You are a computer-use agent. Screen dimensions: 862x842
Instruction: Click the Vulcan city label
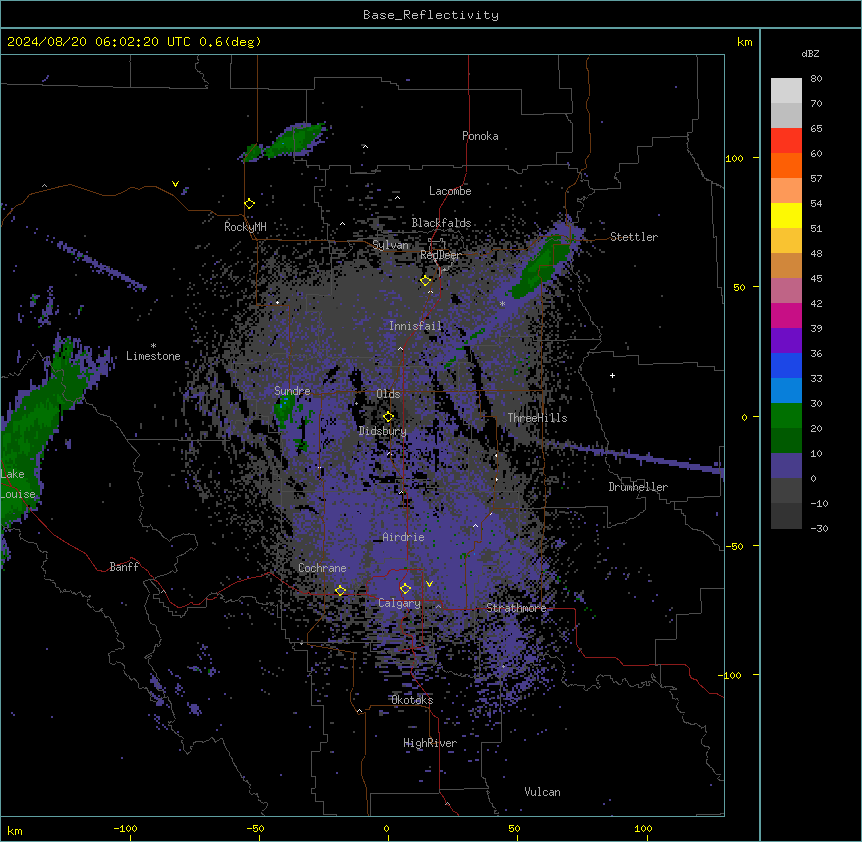[543, 792]
